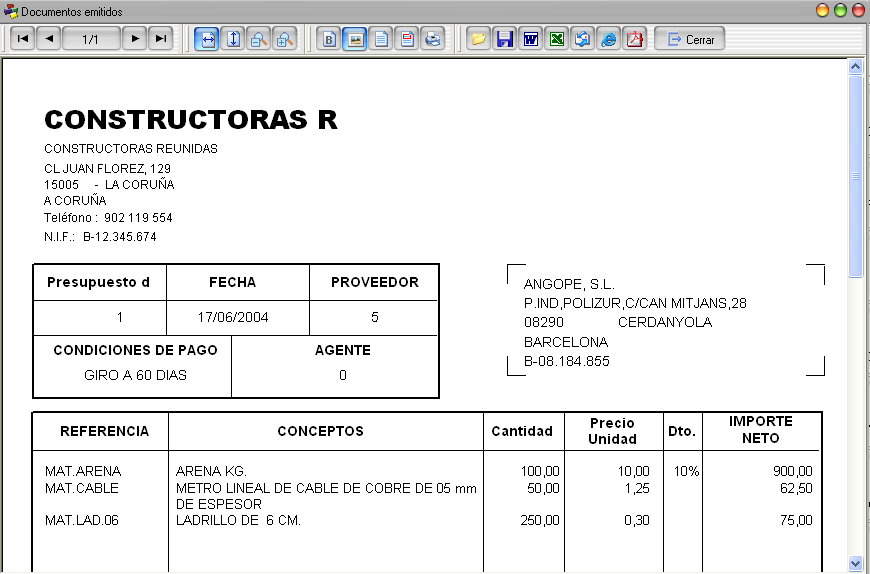Go to the previous page
The width and height of the screenshot is (870, 574).
[x=49, y=39]
